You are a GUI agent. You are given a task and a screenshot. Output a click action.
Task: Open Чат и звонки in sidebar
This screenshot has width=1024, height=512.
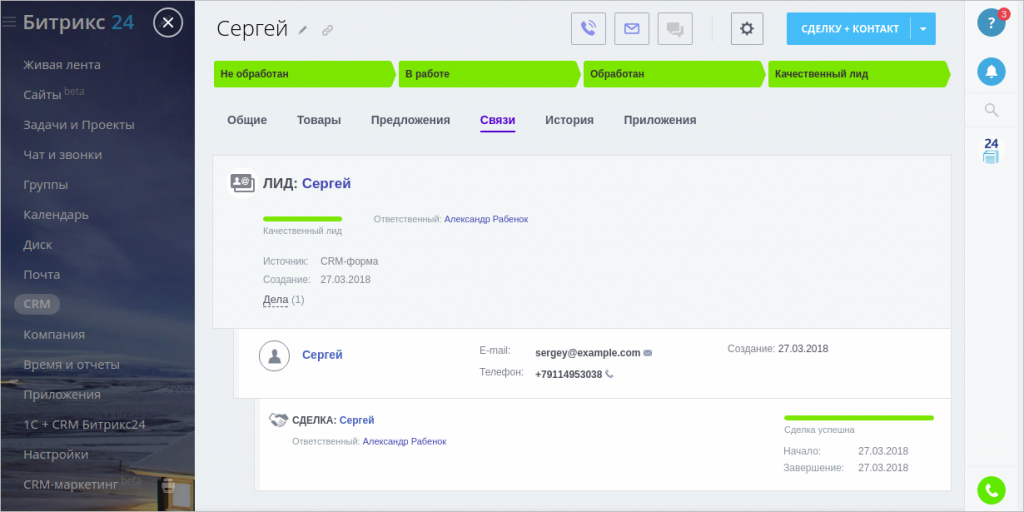(63, 155)
